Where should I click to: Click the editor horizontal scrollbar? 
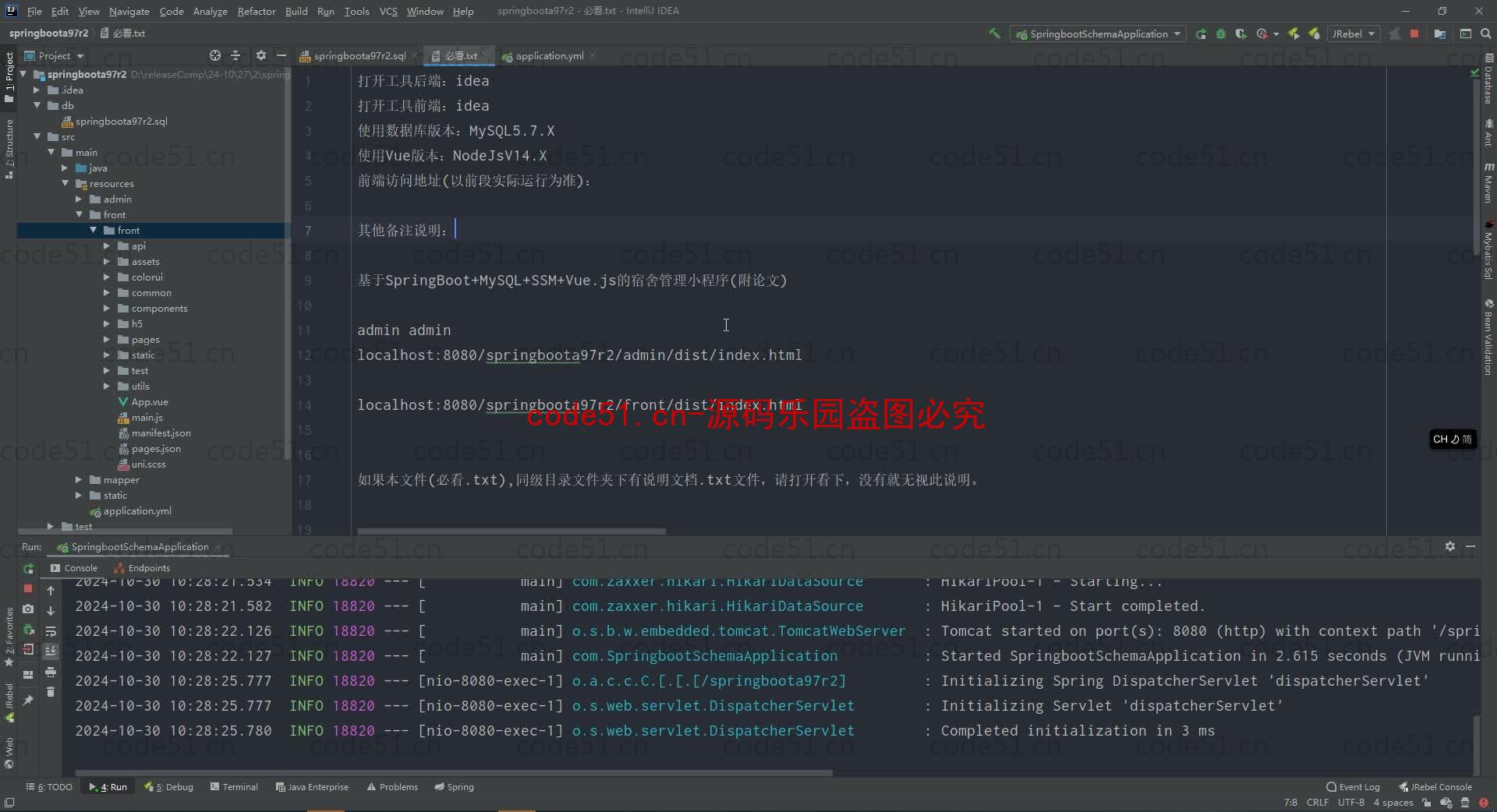coord(511,531)
